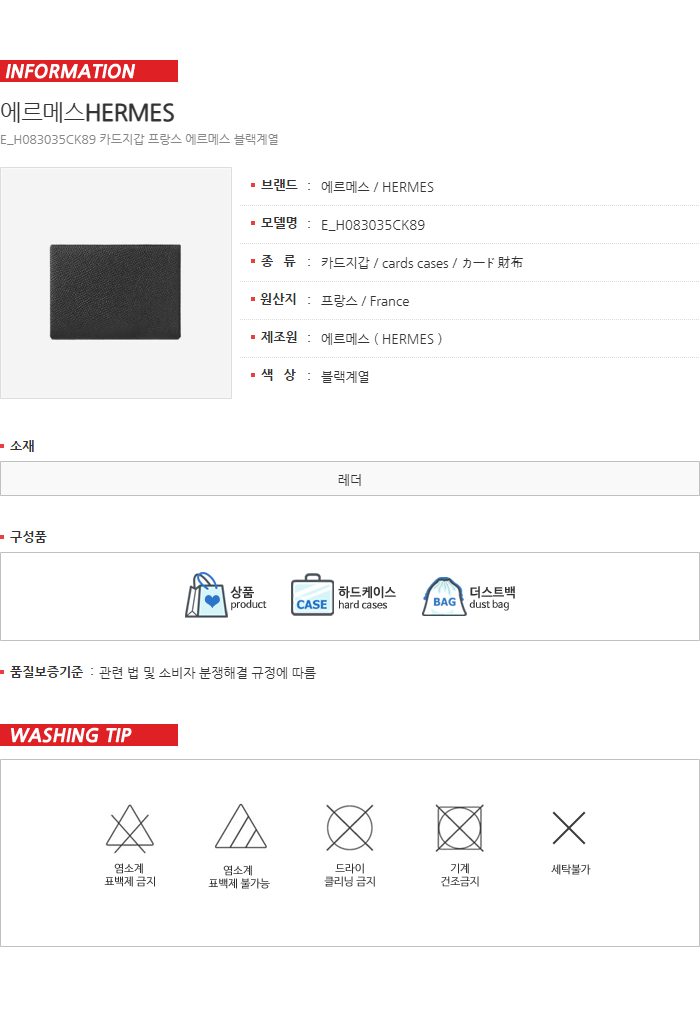Click the origin value 프랑스 / France

[365, 301]
